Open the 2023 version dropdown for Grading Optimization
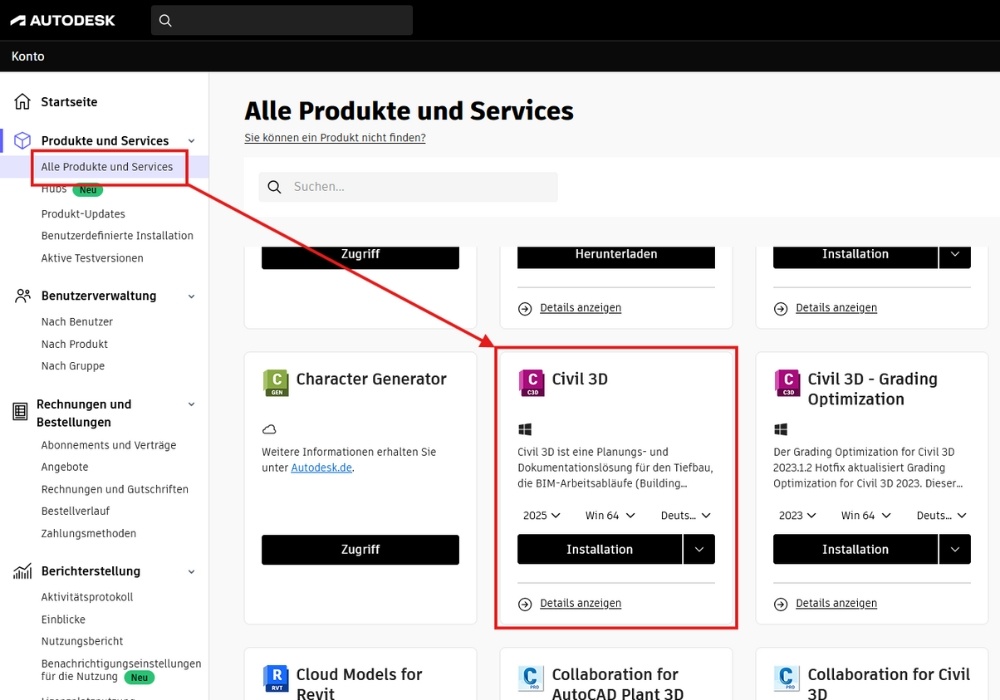The width and height of the screenshot is (1000, 700). coord(797,515)
